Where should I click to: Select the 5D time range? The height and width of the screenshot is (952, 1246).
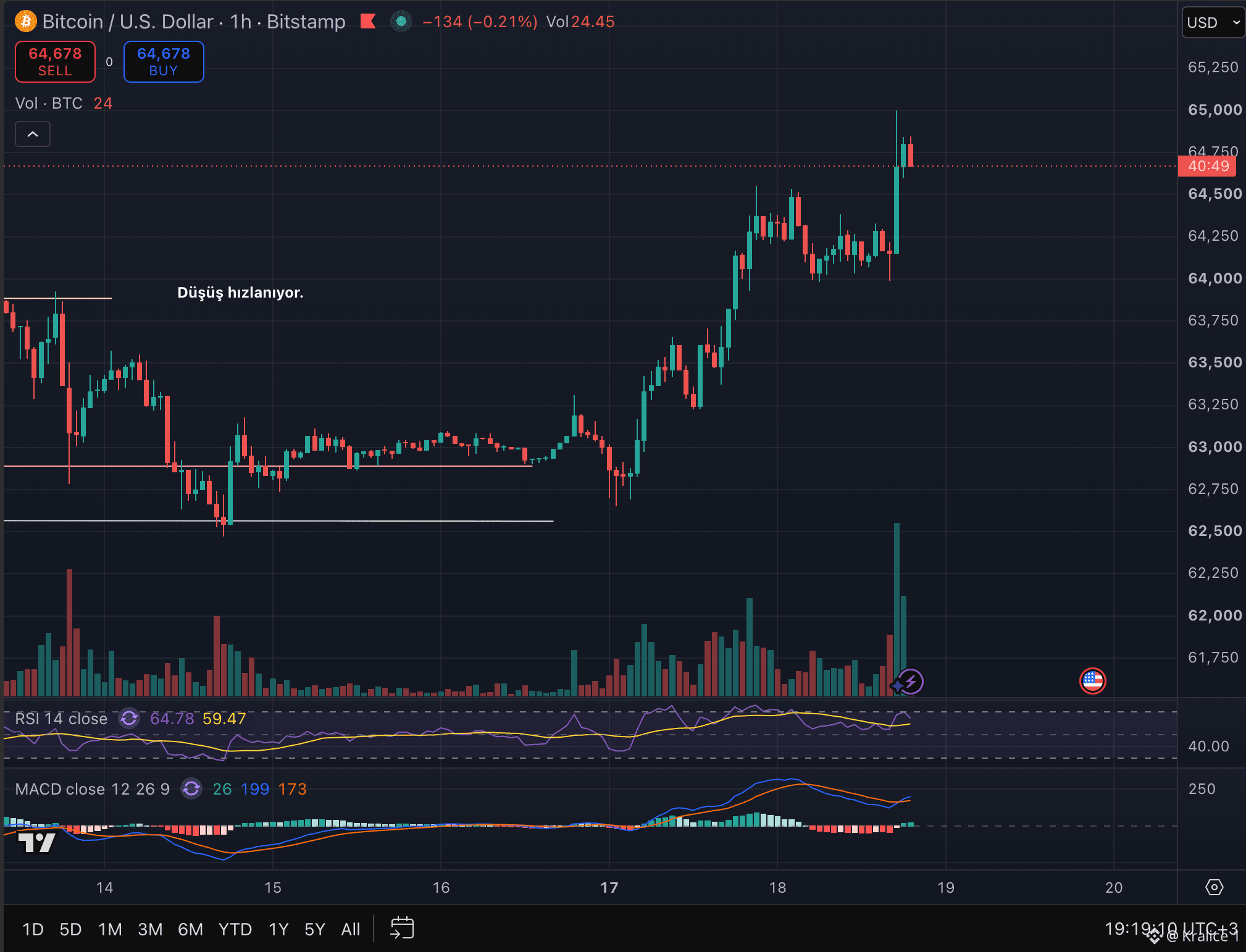pos(70,929)
